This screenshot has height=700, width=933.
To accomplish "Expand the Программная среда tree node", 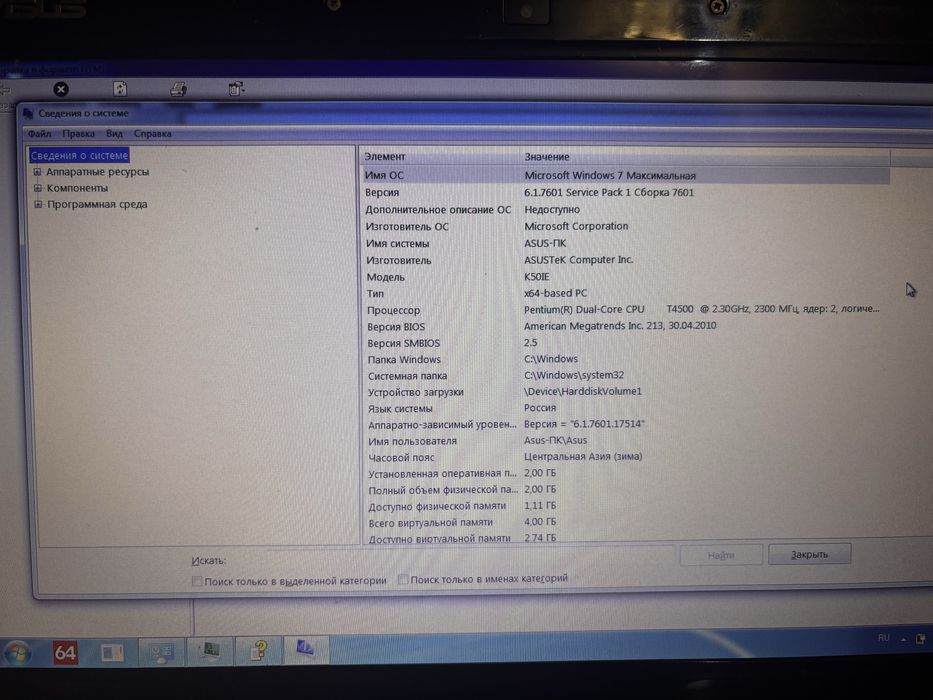I will tap(38, 204).
